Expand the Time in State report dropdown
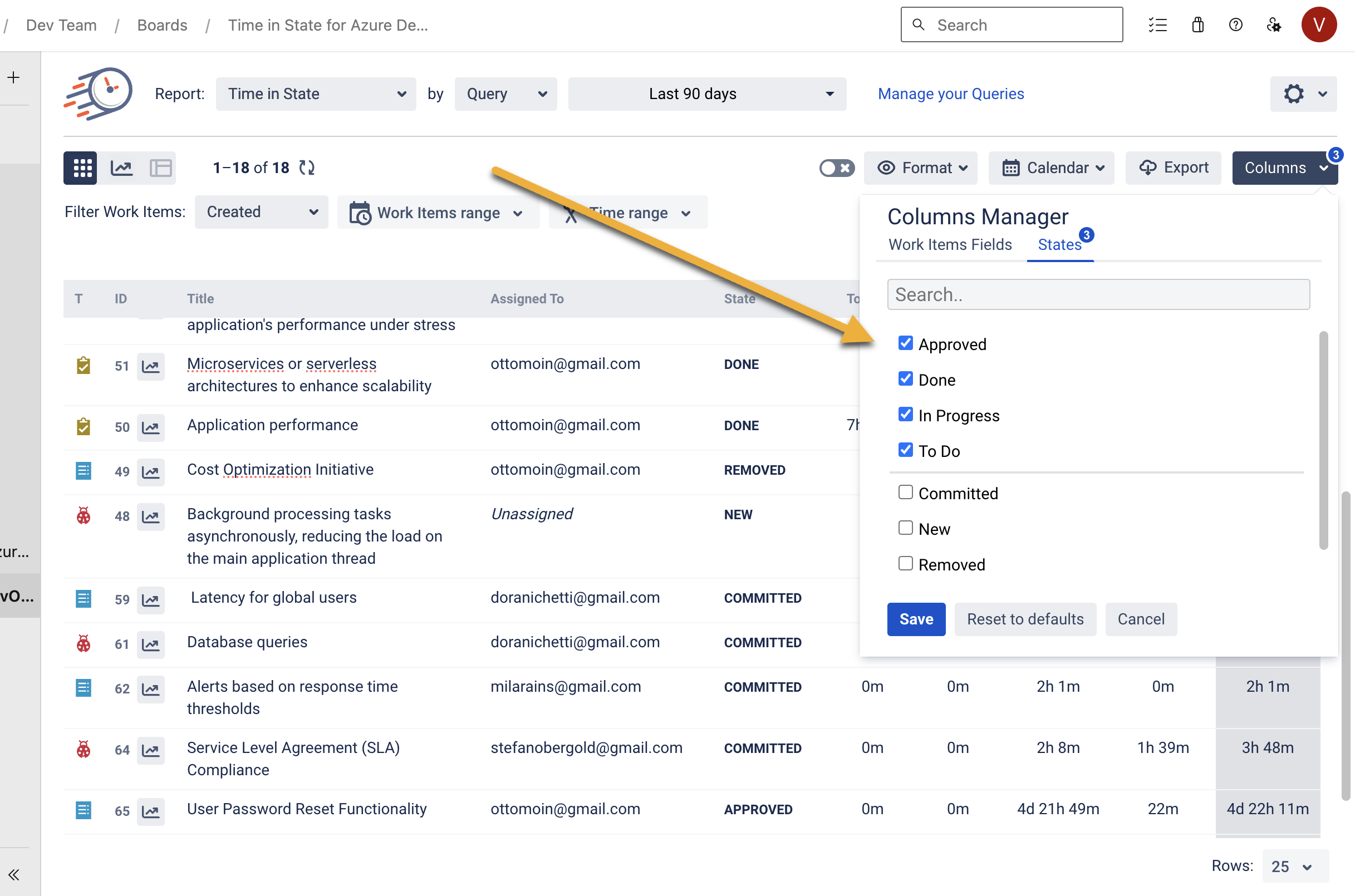1355x896 pixels. [316, 93]
